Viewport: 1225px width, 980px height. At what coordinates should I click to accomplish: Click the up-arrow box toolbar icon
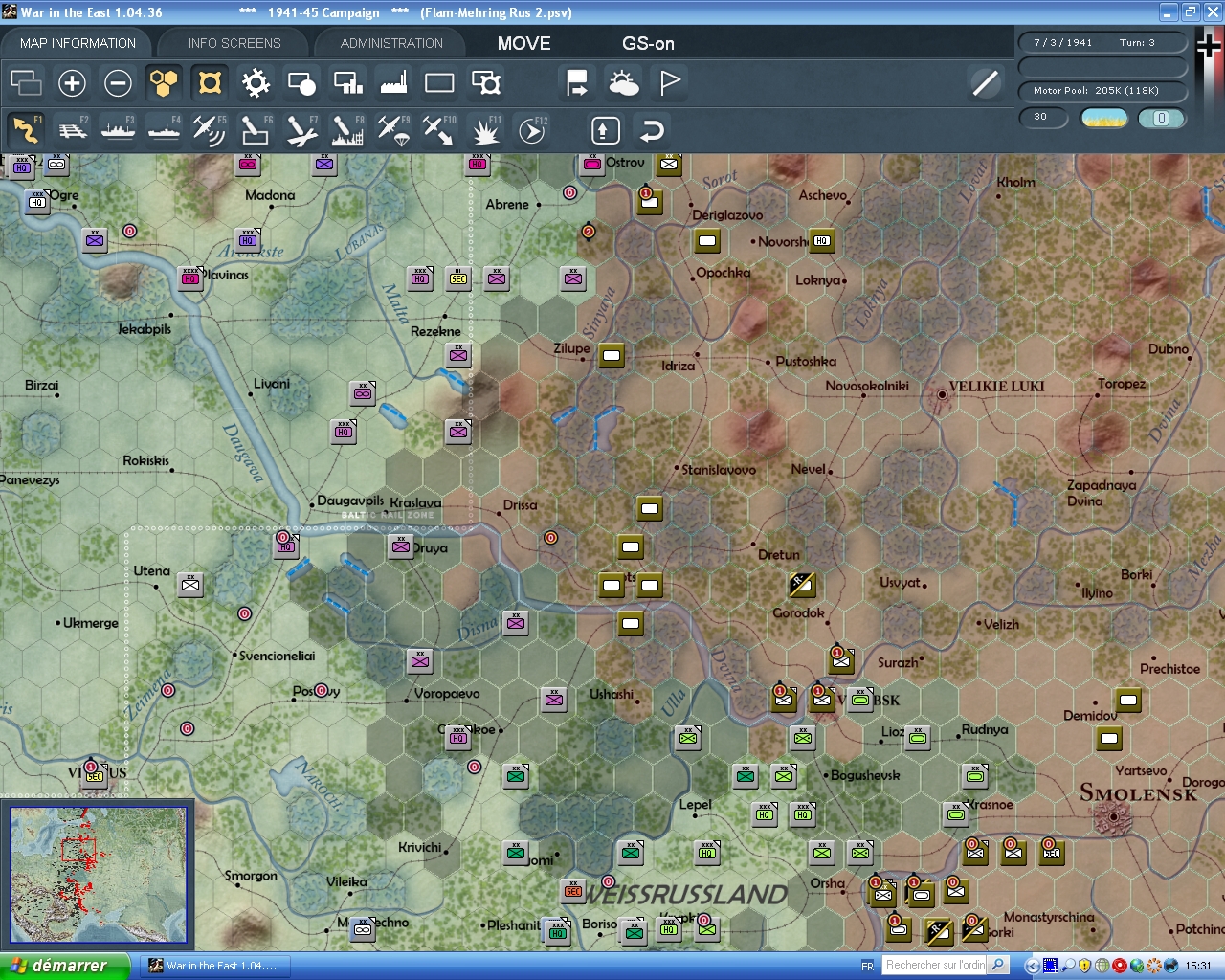(x=605, y=129)
